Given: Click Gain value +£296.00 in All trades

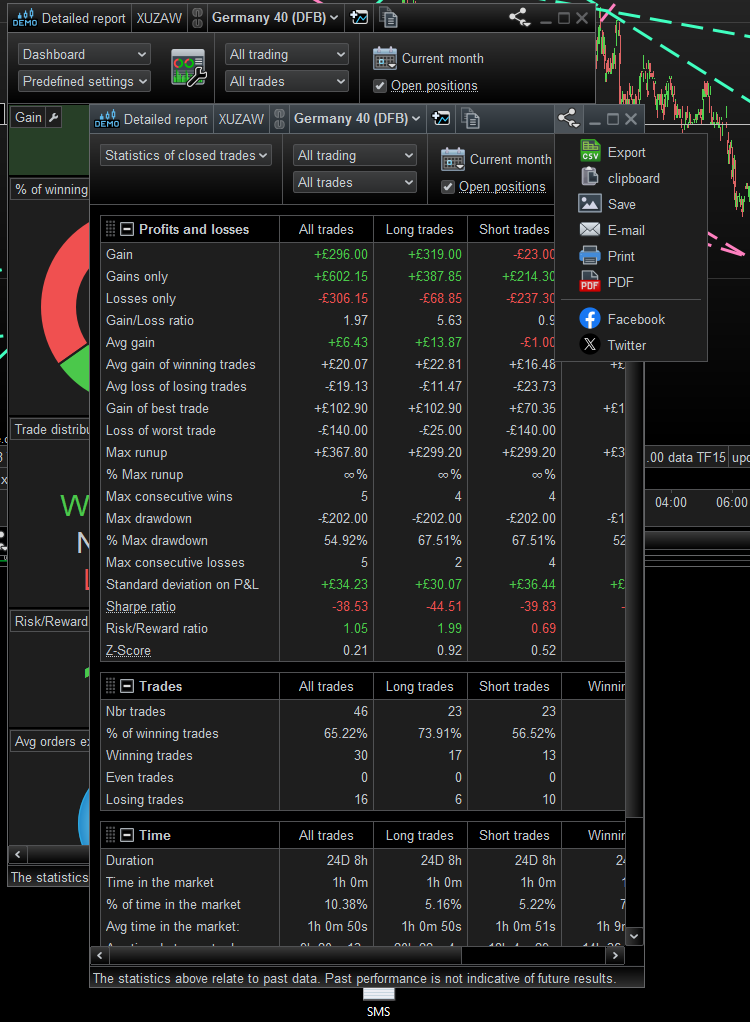Looking at the screenshot, I should [x=341, y=254].
